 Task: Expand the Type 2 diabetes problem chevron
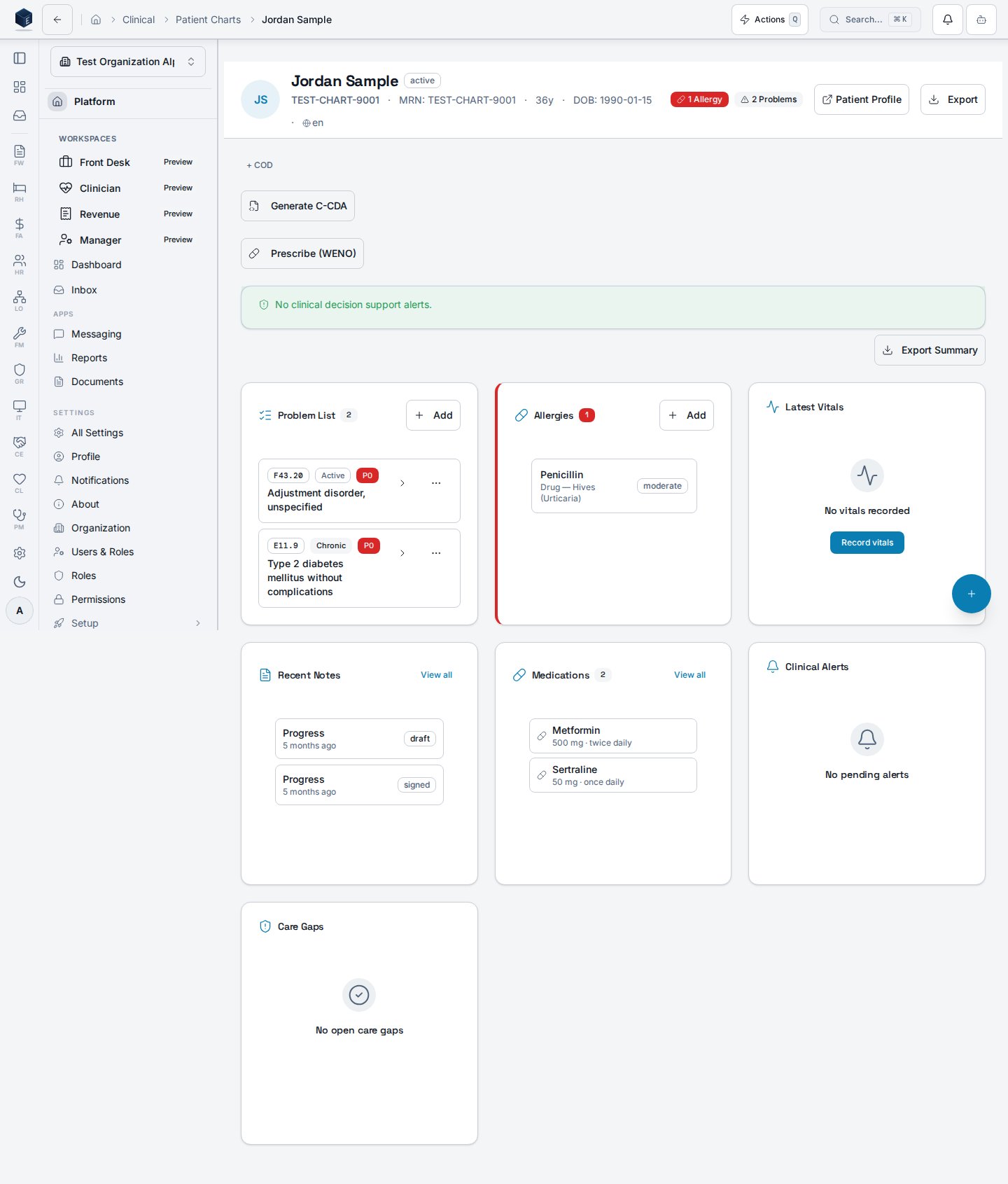click(402, 553)
